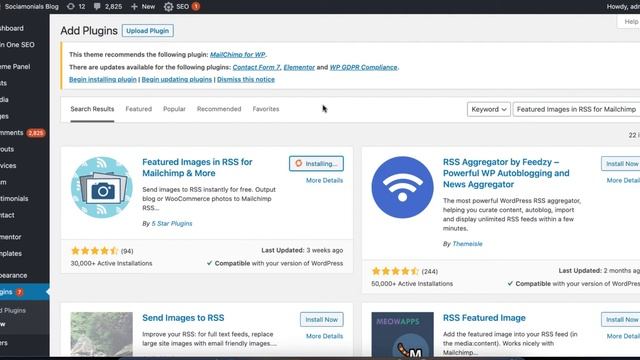This screenshot has width=640, height=360.
Task: Open the Comments sidebar item with 2,825 badge
Action: (22, 133)
